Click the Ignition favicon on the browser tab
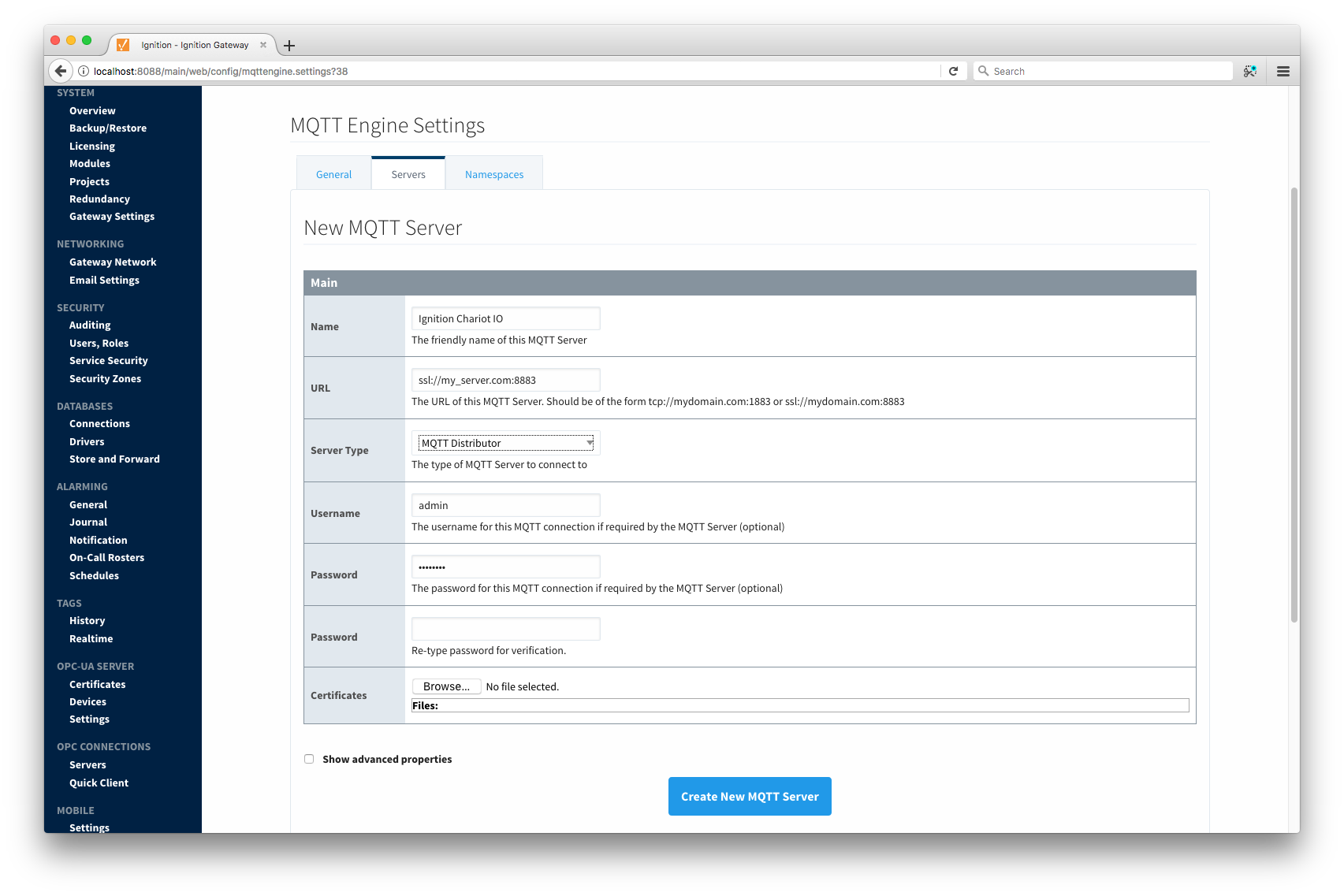The width and height of the screenshot is (1344, 896). (124, 45)
